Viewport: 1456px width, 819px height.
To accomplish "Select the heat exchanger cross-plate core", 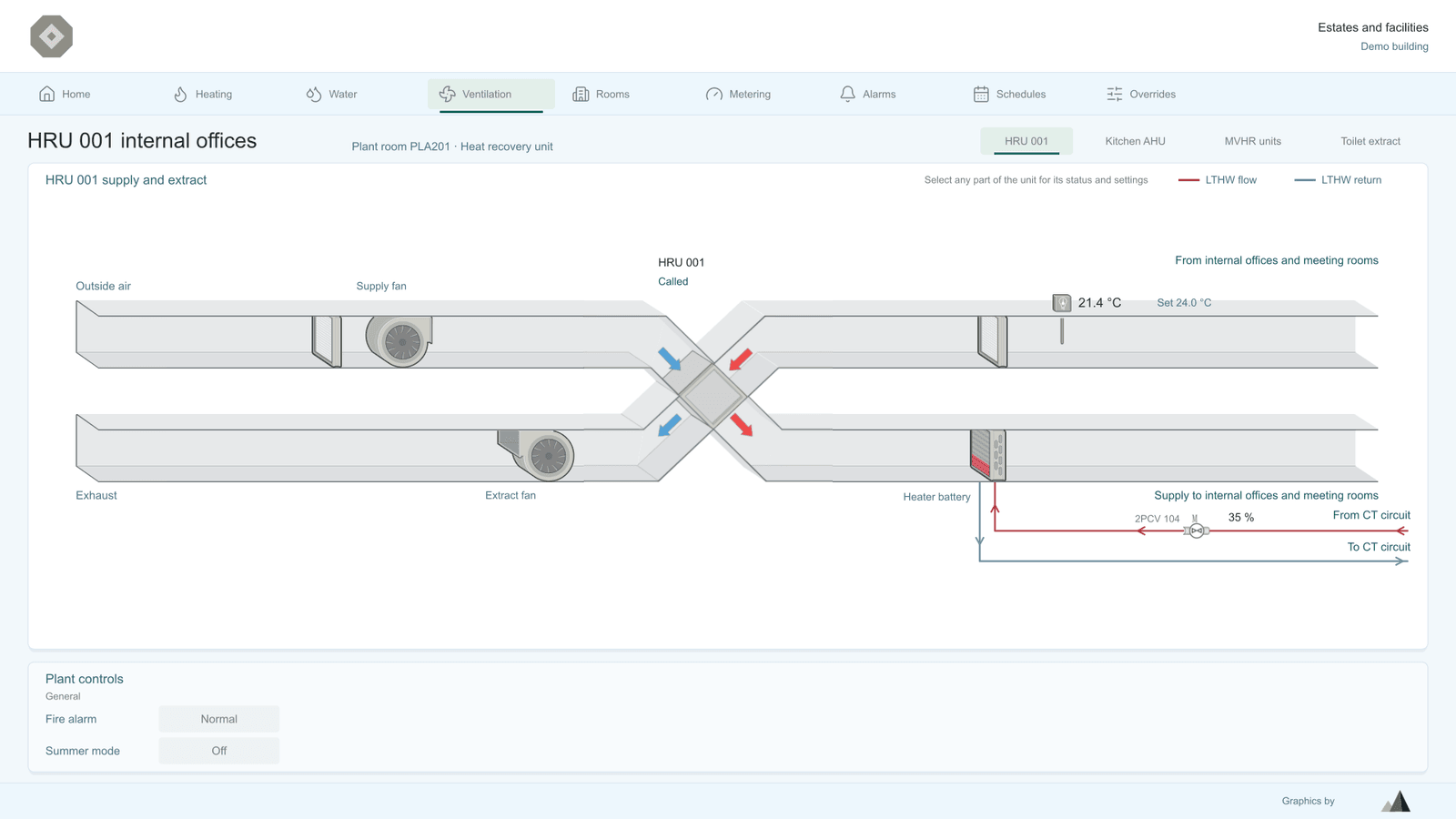I will coord(711,396).
